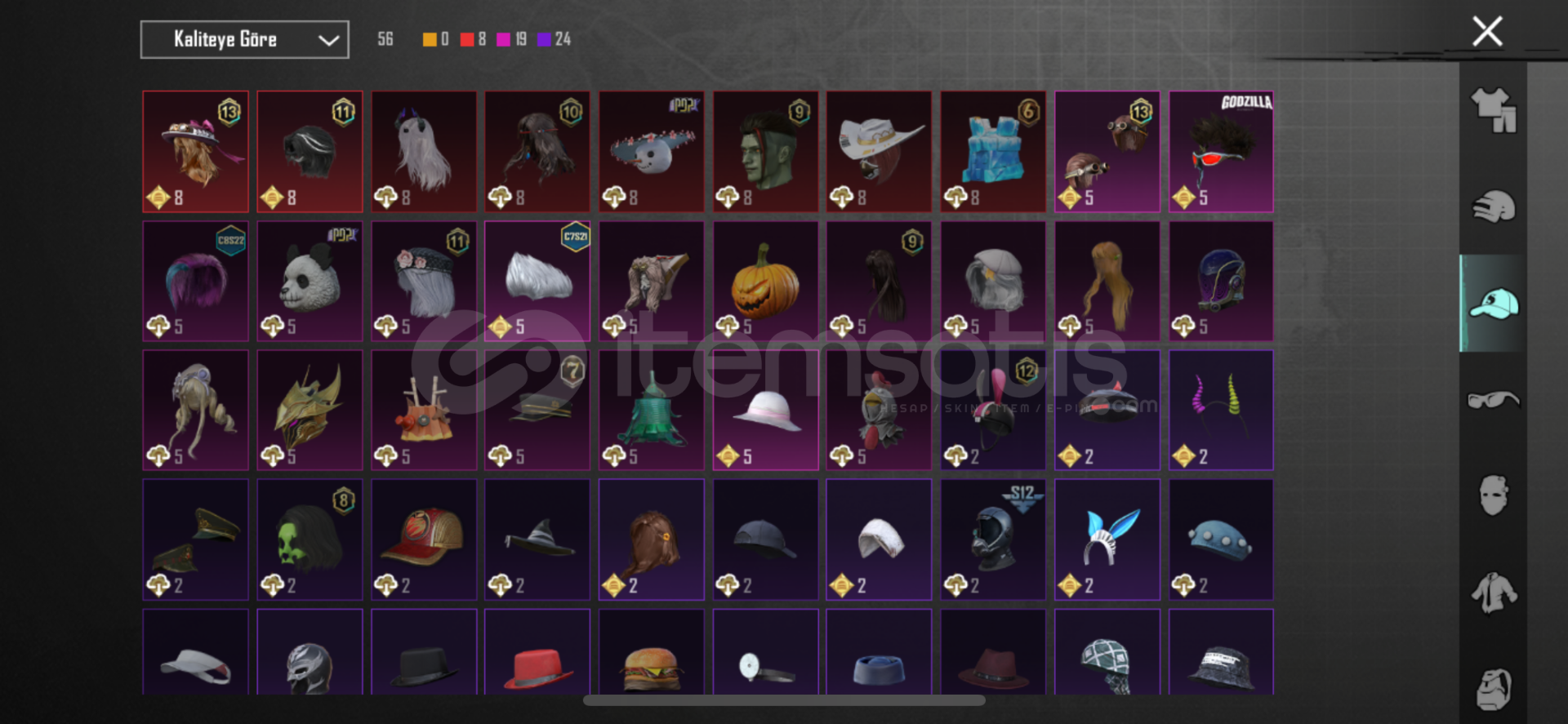Select the cap headwear category icon
This screenshot has height=724, width=1568.
coord(1493,303)
